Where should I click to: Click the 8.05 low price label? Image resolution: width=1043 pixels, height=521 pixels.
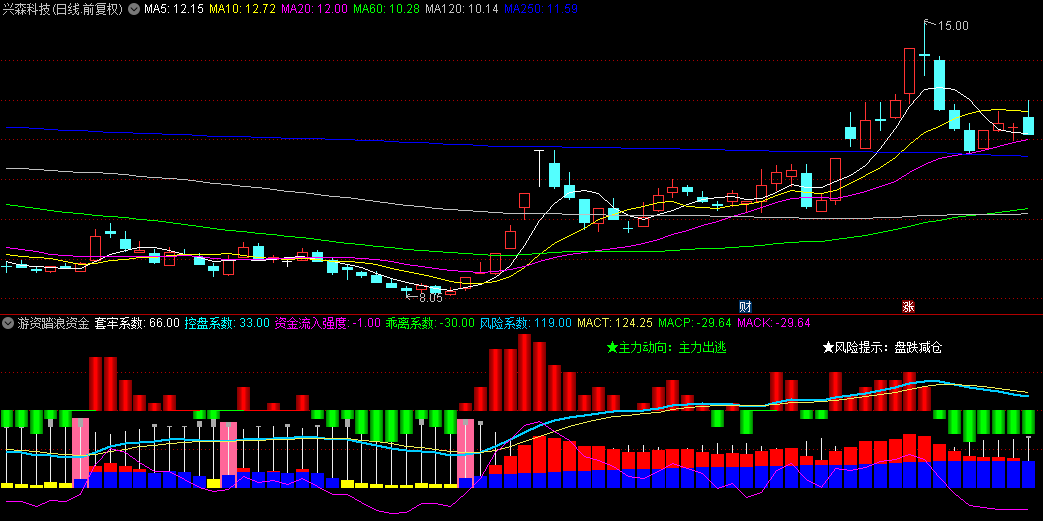click(x=430, y=297)
